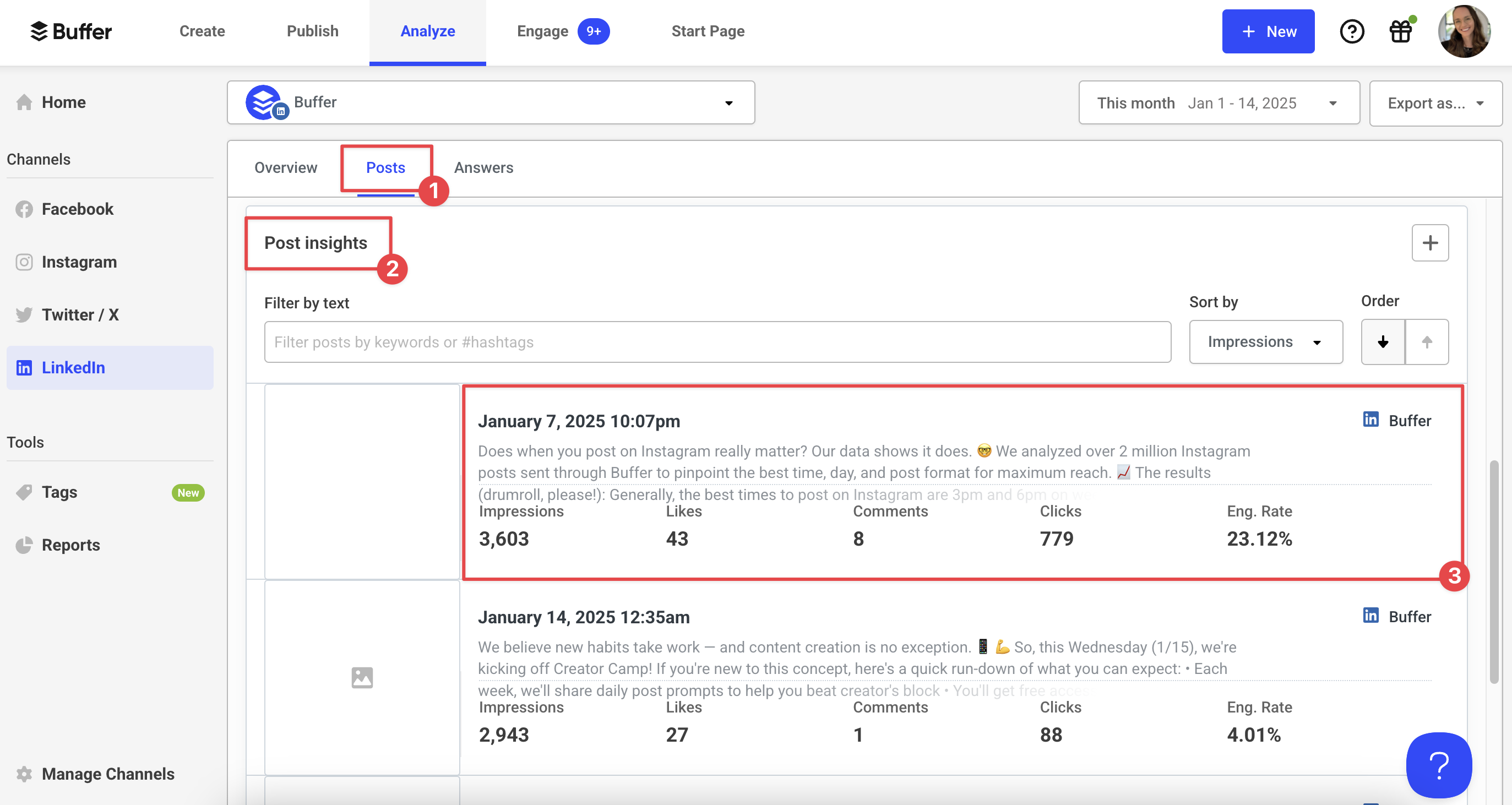Toggle ascending sort order
Viewport: 1512px width, 805px height.
[1427, 342]
